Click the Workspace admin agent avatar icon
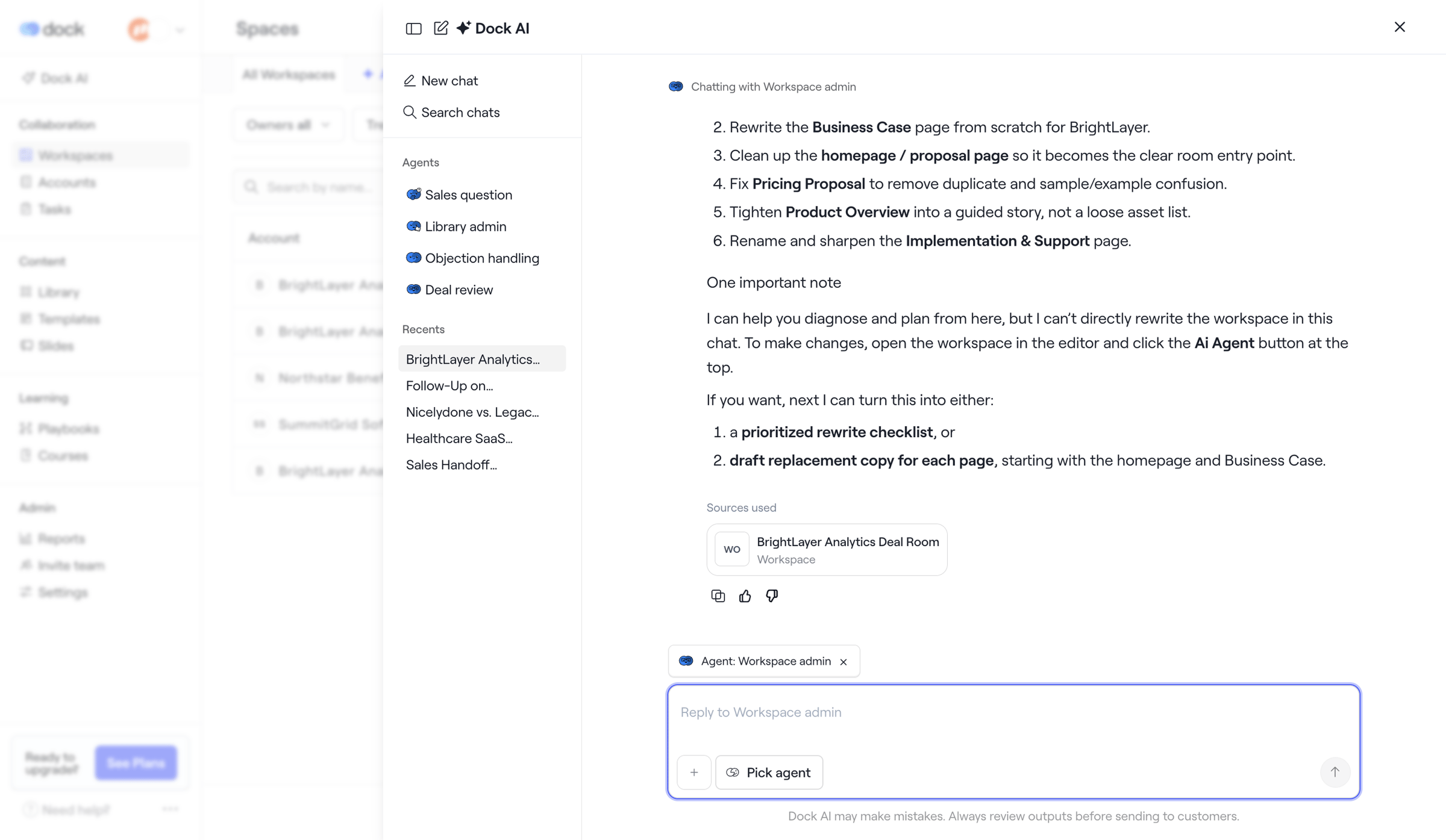The width and height of the screenshot is (1446, 840). coord(686,661)
